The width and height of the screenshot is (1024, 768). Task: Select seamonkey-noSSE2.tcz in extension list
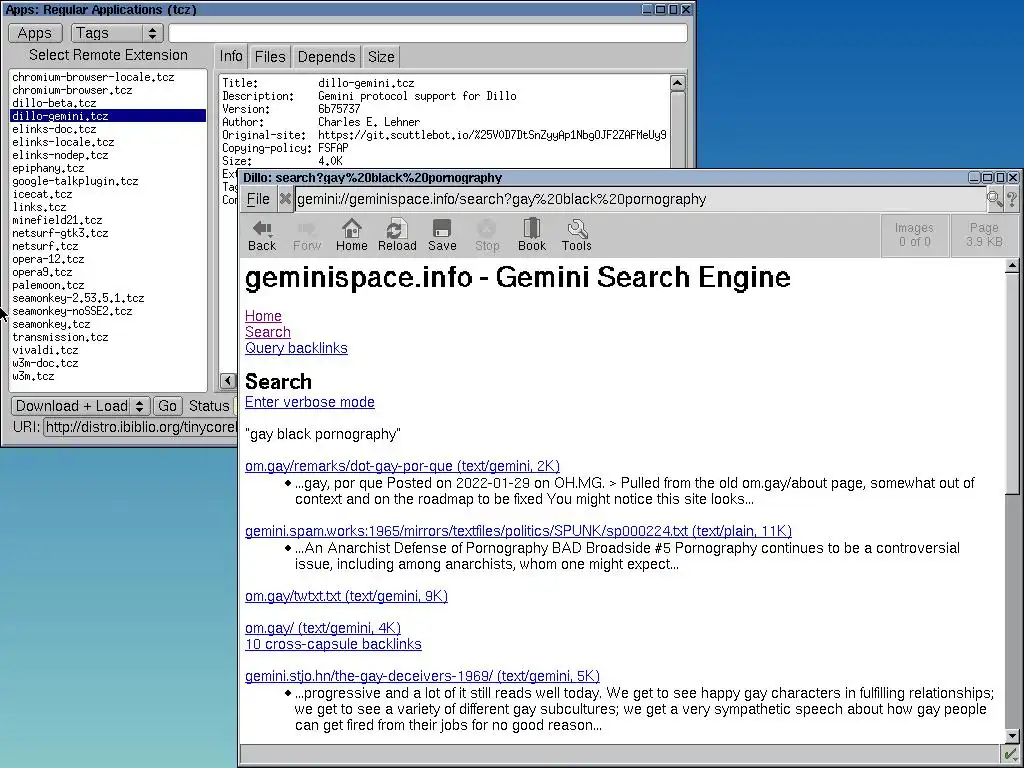(x=108, y=312)
